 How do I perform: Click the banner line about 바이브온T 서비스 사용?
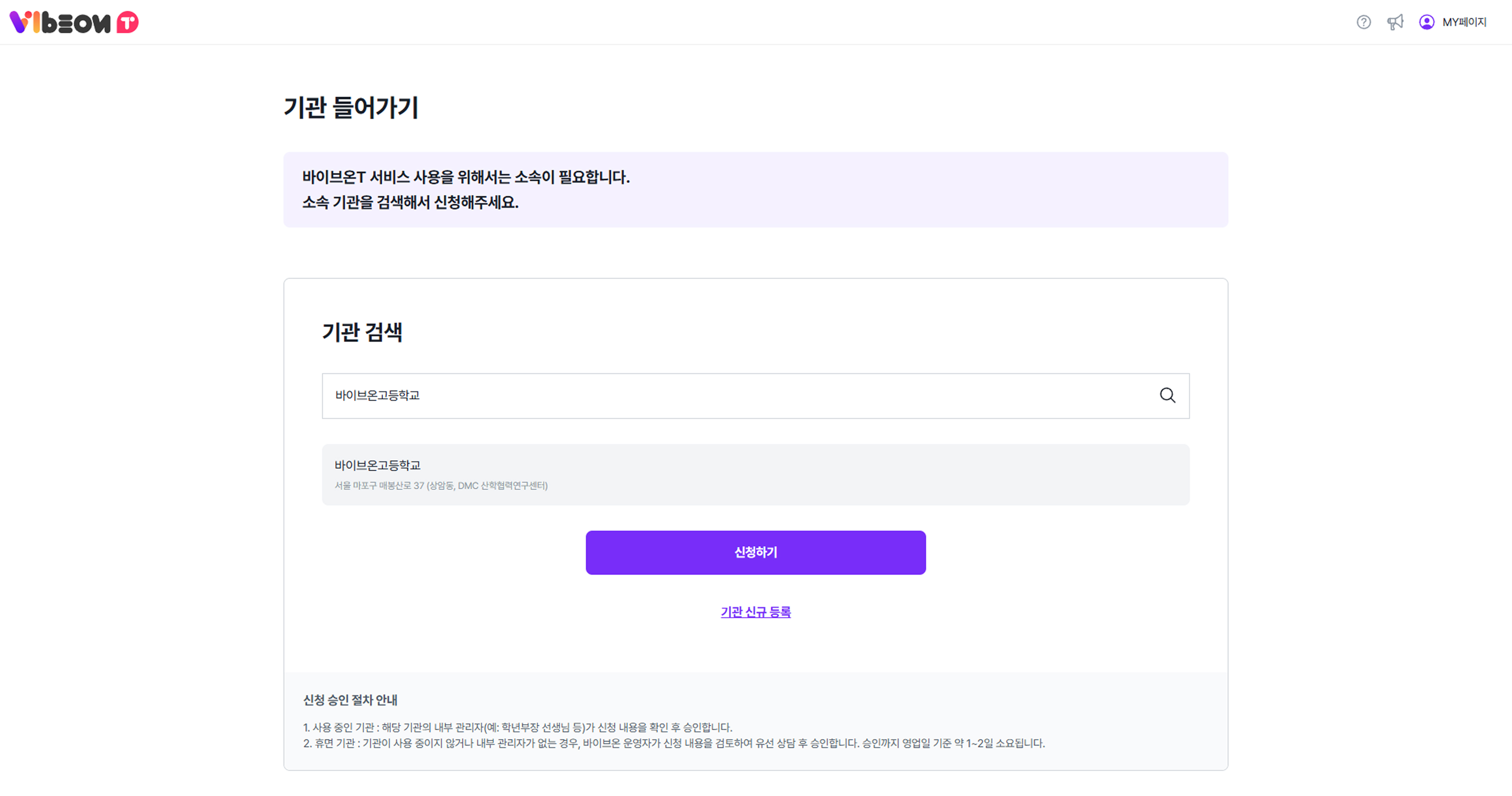[x=465, y=177]
